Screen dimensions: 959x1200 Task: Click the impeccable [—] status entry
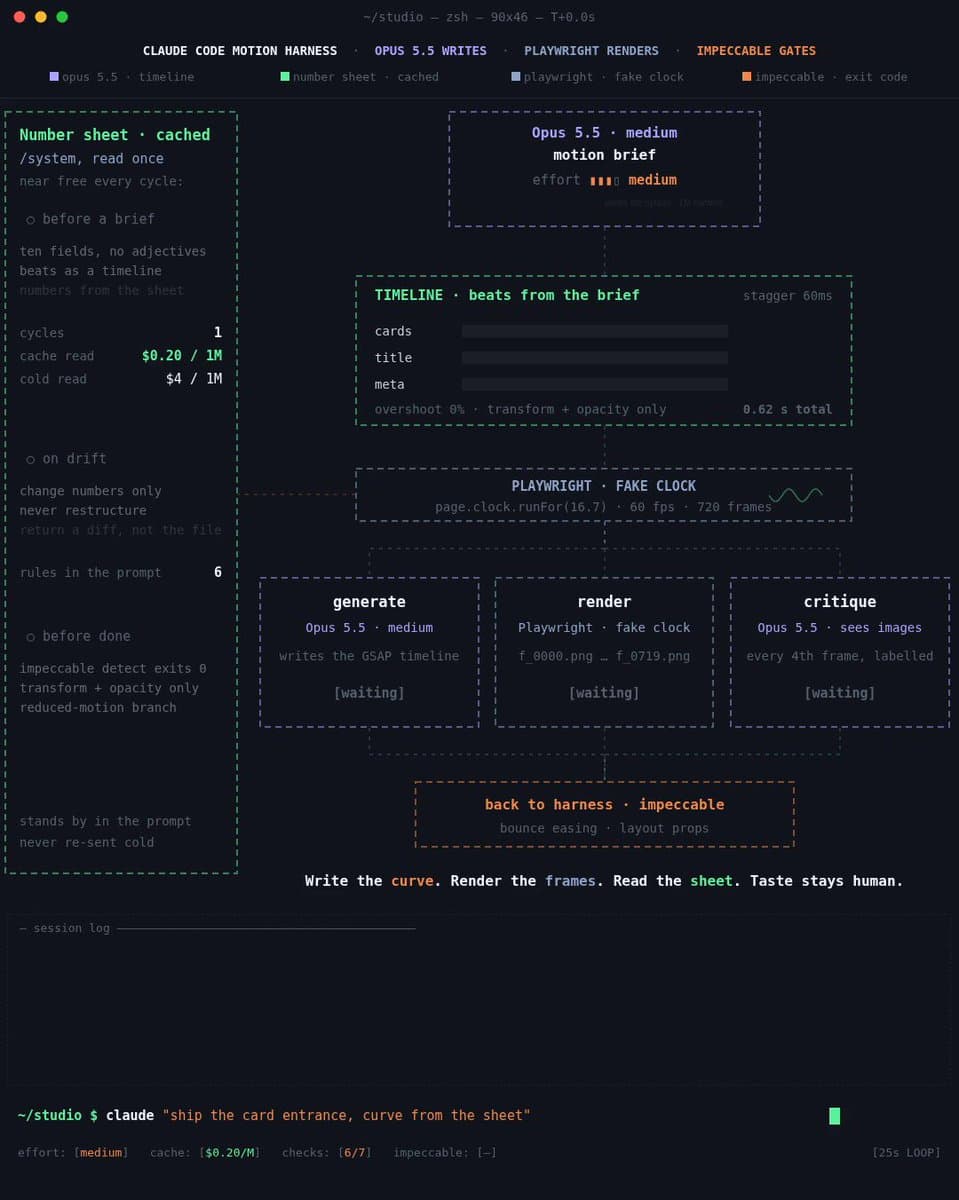(x=445, y=1152)
